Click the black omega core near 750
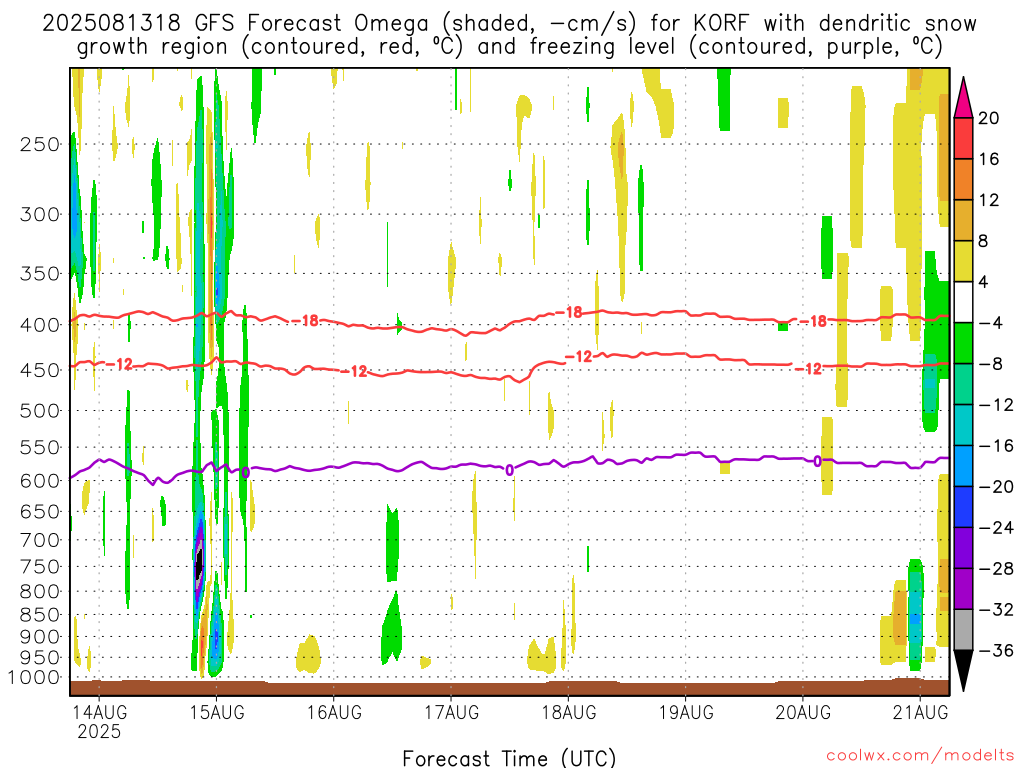1024x768 pixels. 199,562
